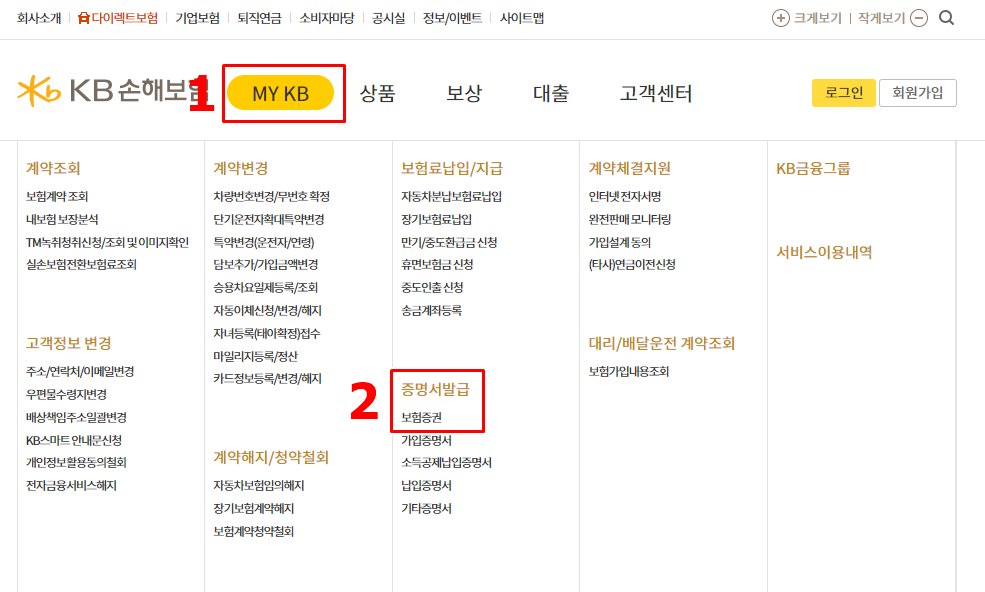
Task: Select the 보험료납입/지급 heading
Action: [452, 168]
